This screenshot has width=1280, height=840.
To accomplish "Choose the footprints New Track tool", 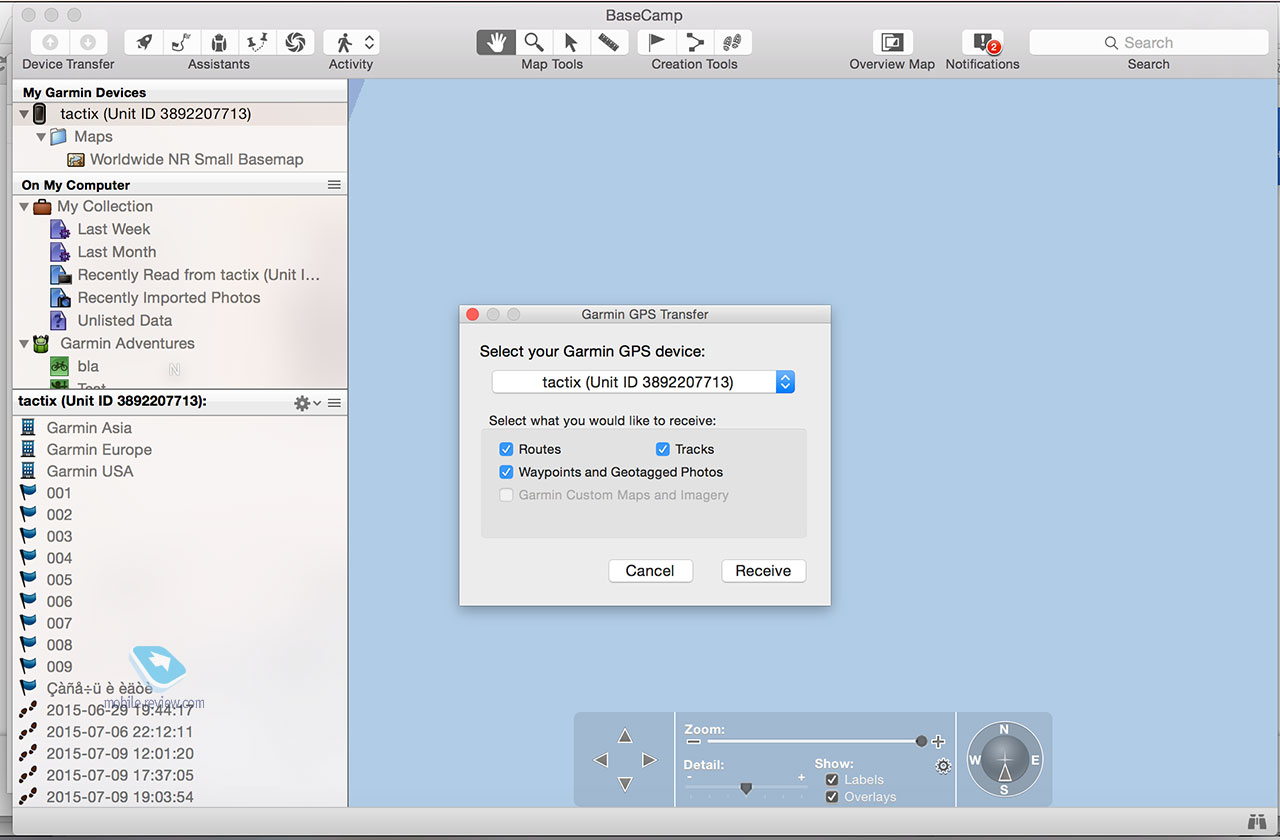I will pos(732,42).
